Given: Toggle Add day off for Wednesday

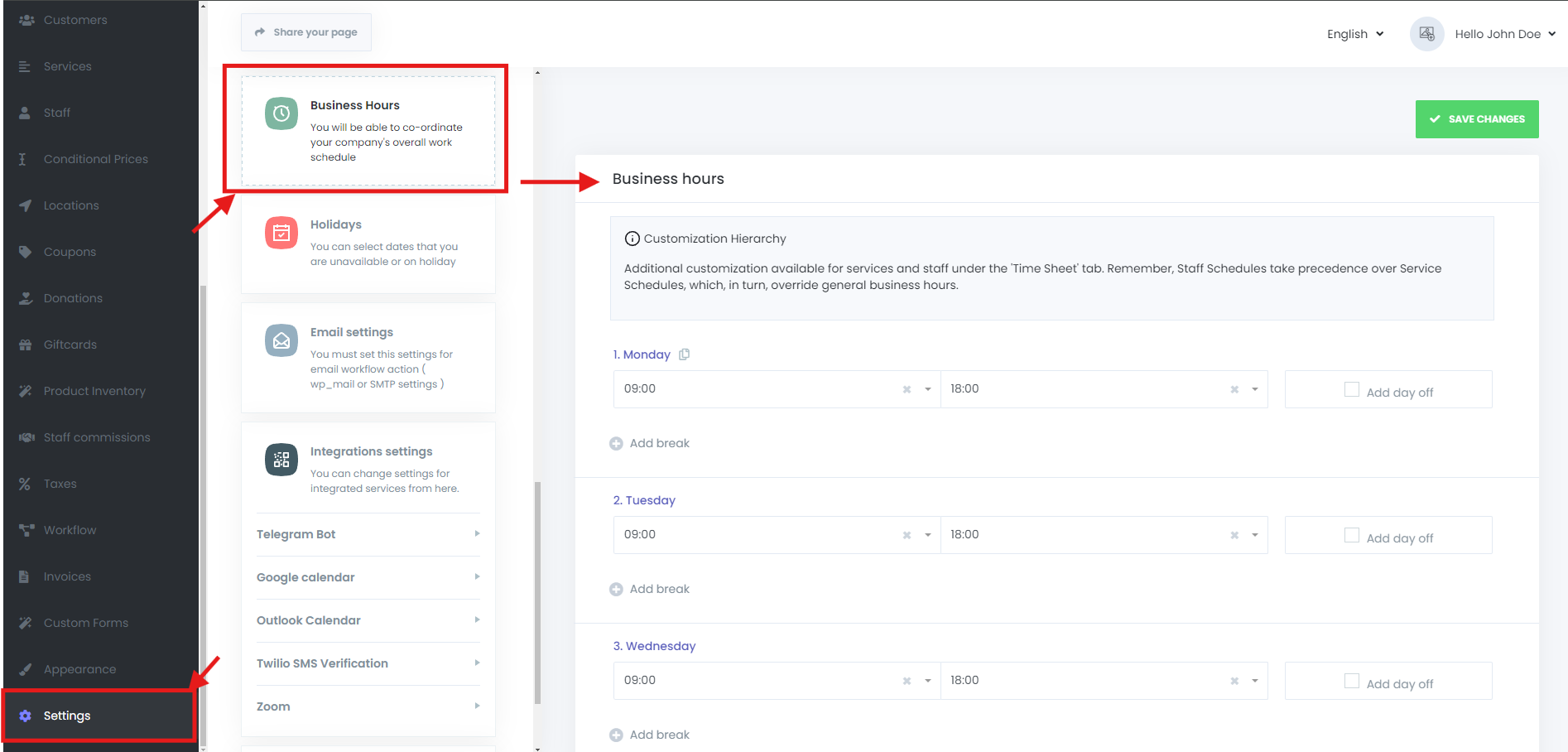Looking at the screenshot, I should 1352,681.
